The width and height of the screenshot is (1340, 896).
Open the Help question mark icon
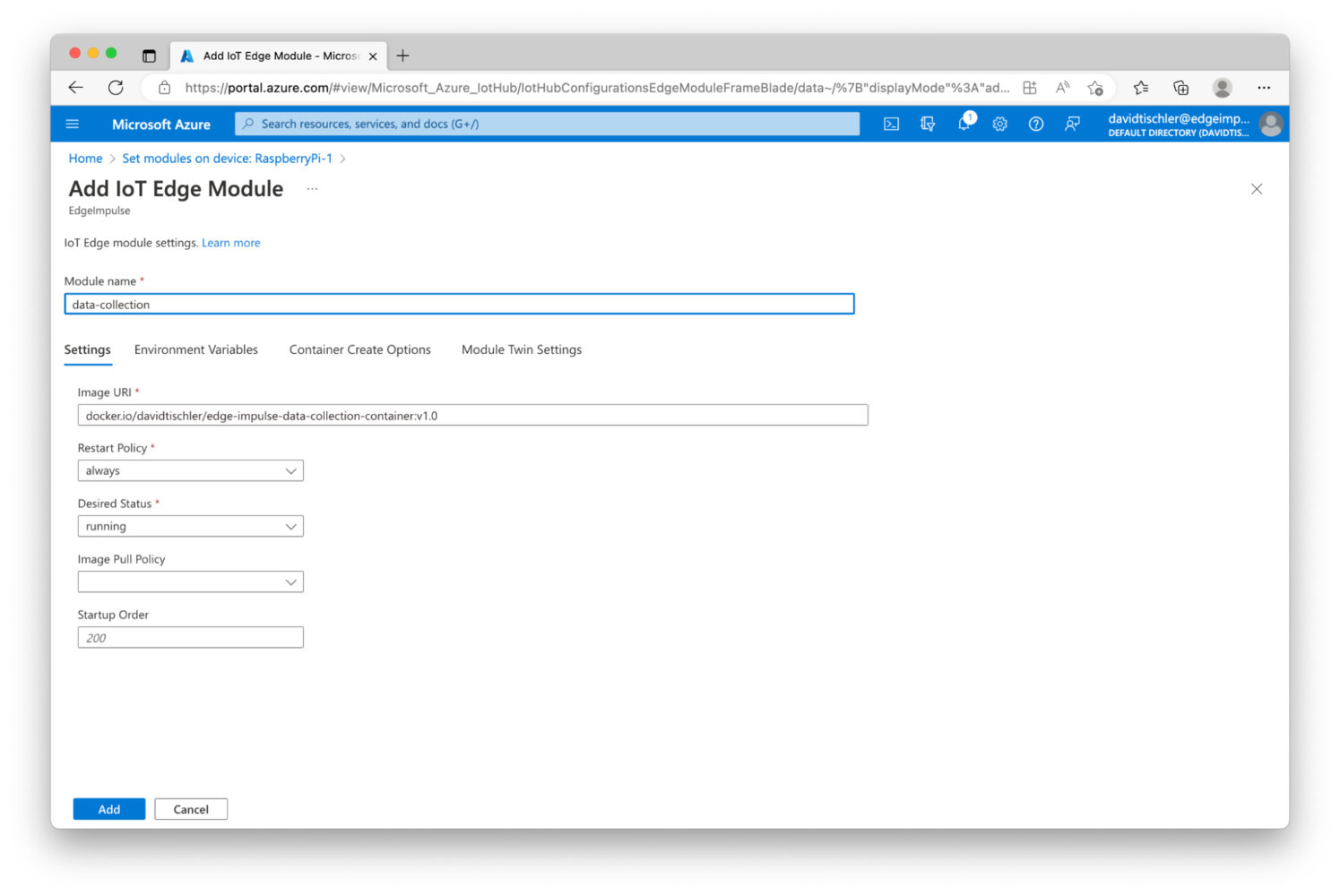(x=1035, y=124)
